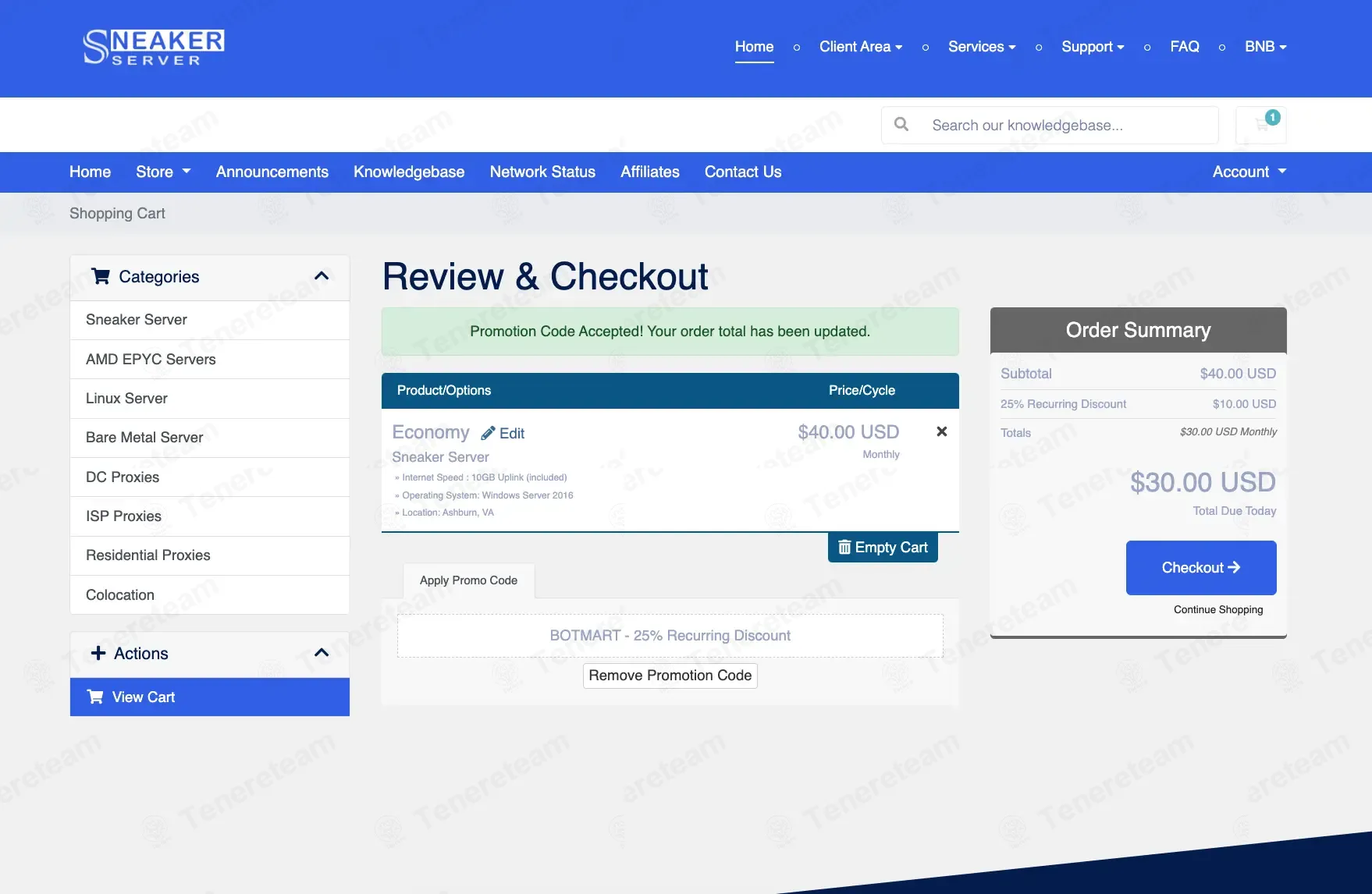Collapse the Categories panel chevron
This screenshot has height=894, width=1372.
pyautogui.click(x=322, y=276)
